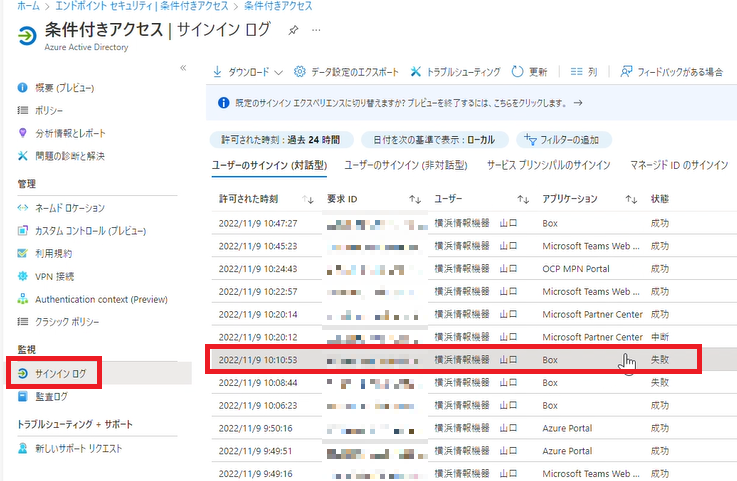Screen dimensions: 737x481
Task: Click the 状態 column header
Action: click(x=659, y=199)
